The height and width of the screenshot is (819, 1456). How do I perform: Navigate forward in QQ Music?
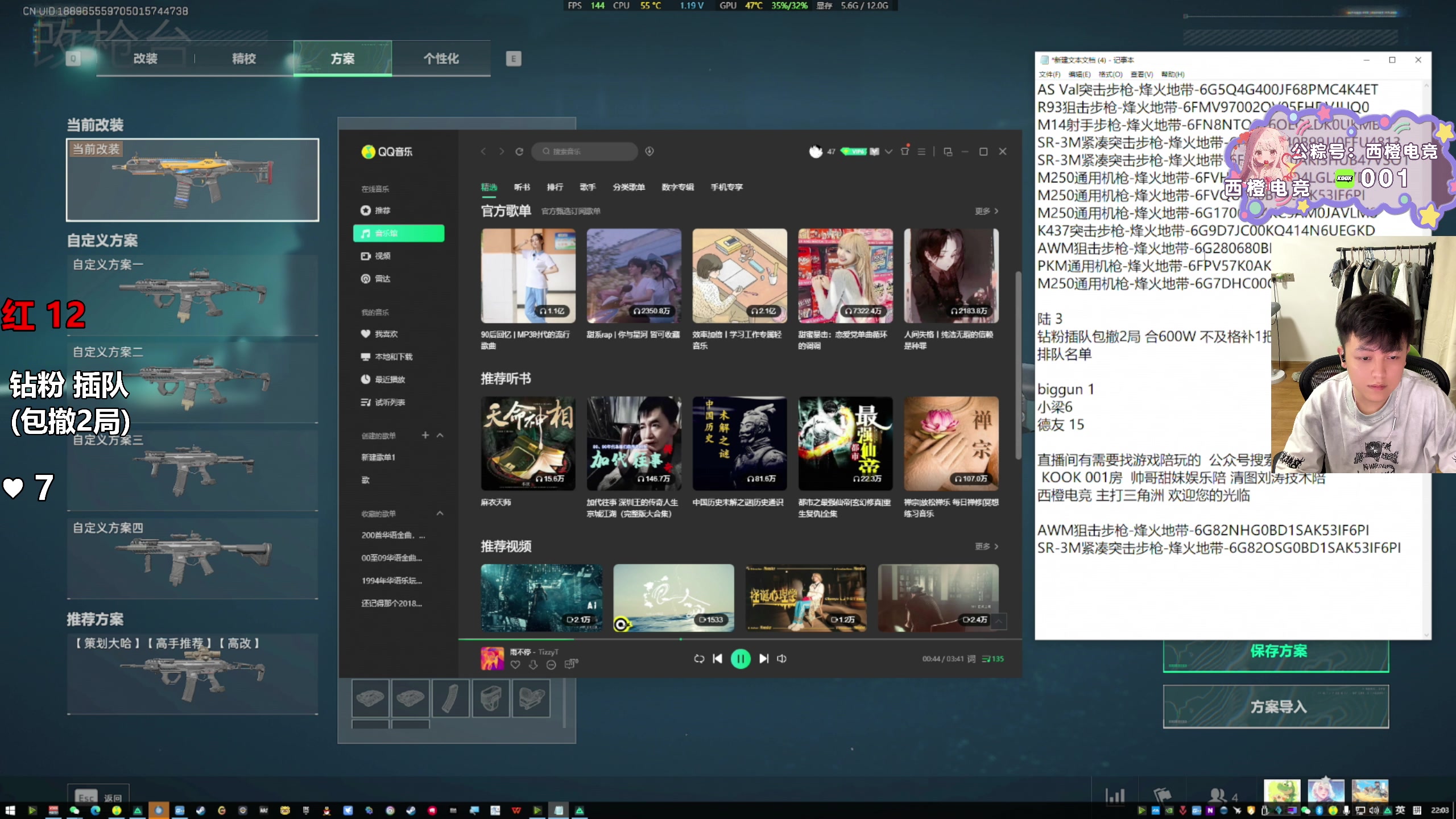click(501, 151)
